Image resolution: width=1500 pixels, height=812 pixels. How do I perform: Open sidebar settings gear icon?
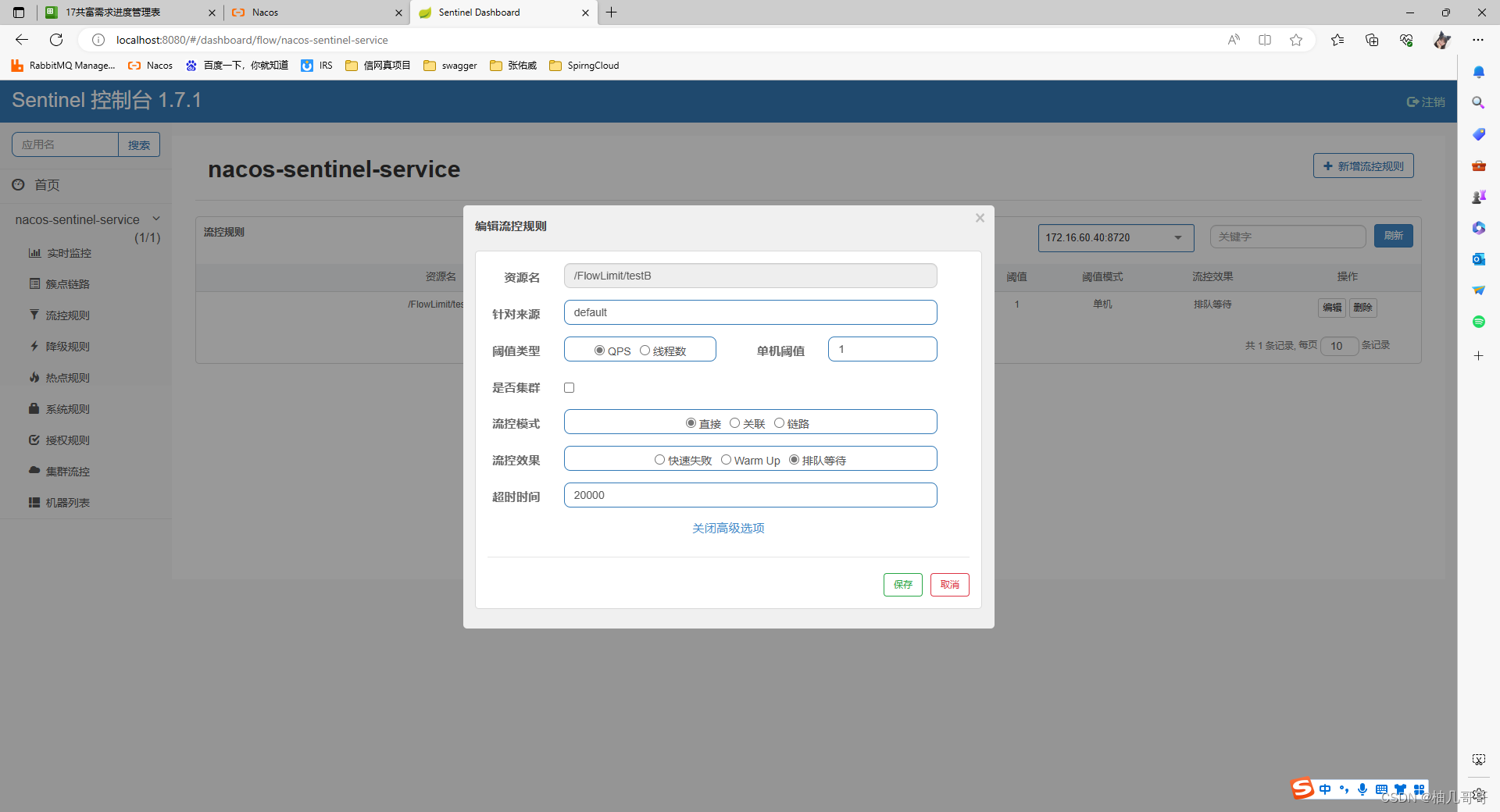tap(1479, 793)
